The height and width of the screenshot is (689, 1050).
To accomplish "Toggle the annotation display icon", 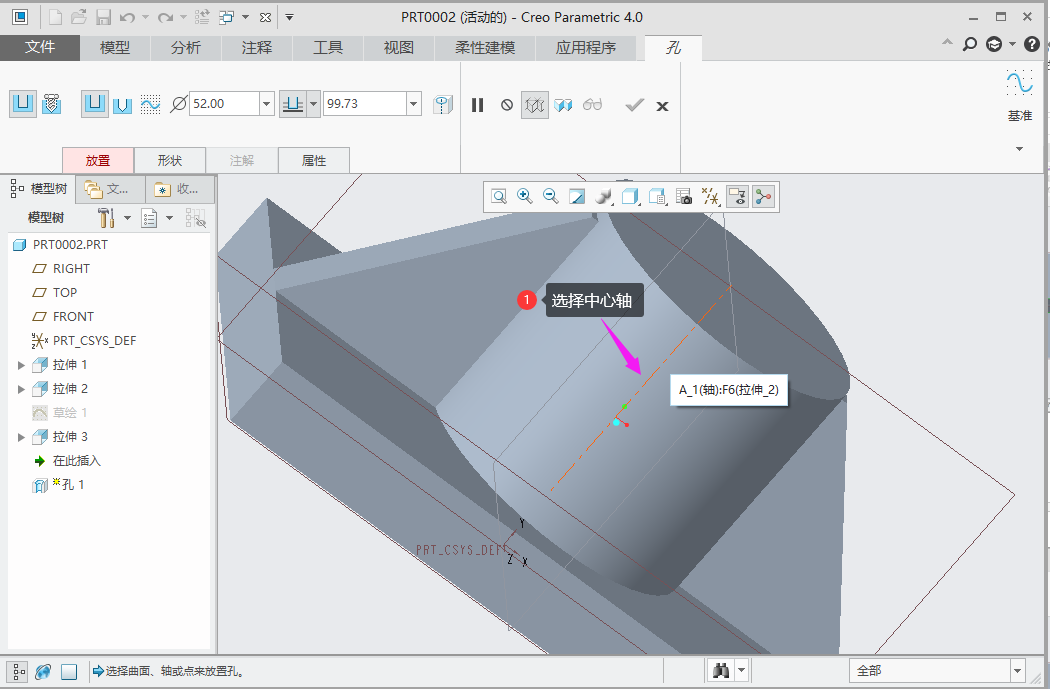I will click(x=737, y=197).
